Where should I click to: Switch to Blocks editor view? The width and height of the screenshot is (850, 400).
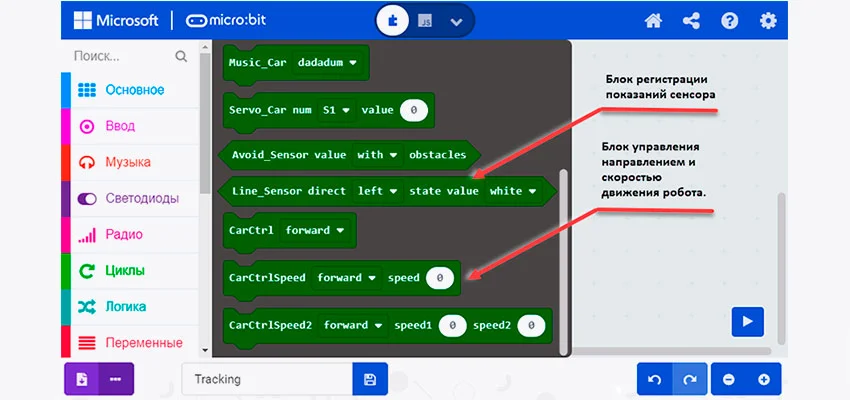(393, 20)
